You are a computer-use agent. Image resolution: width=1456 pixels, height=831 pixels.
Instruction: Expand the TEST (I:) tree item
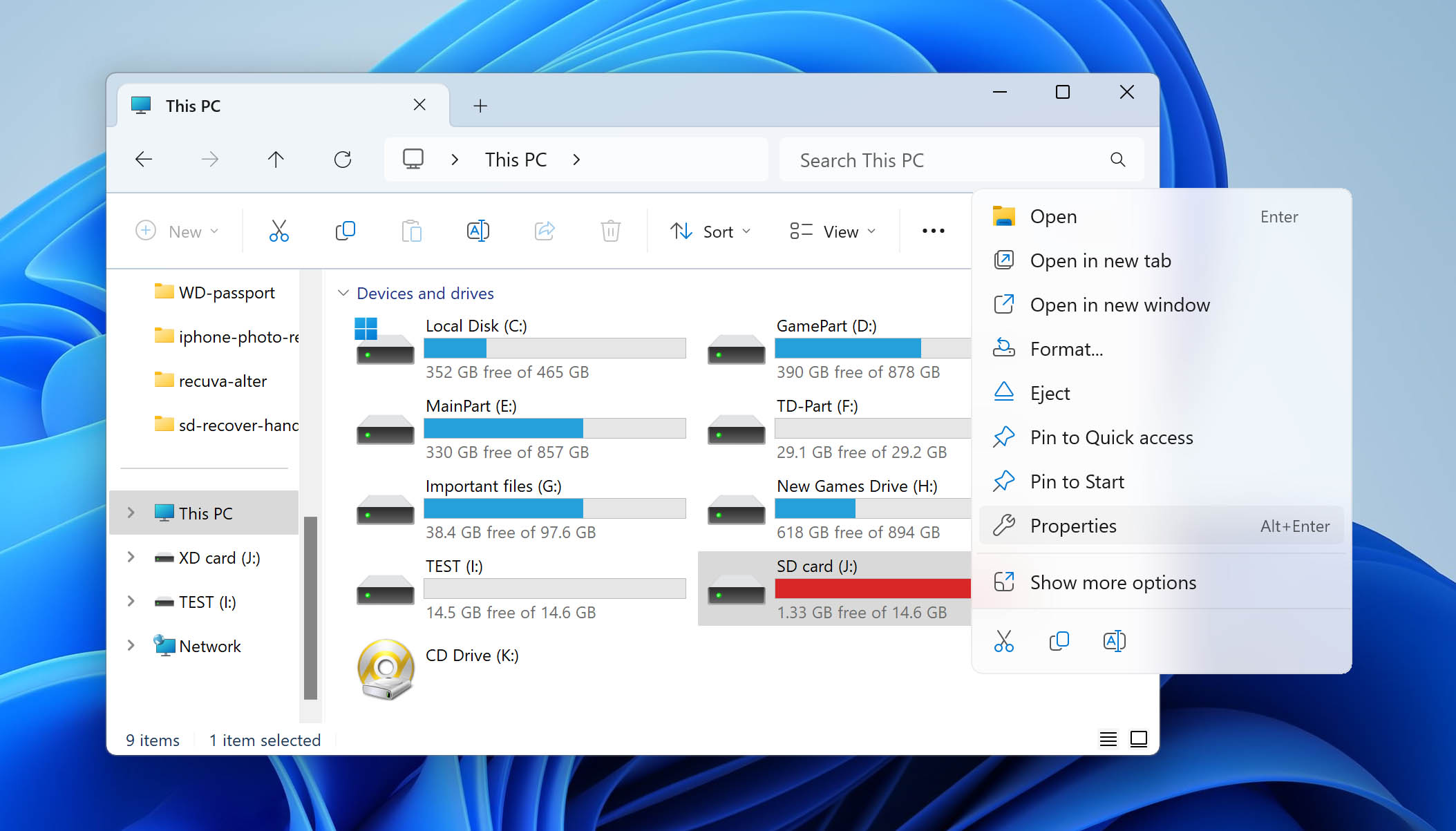coord(130,601)
